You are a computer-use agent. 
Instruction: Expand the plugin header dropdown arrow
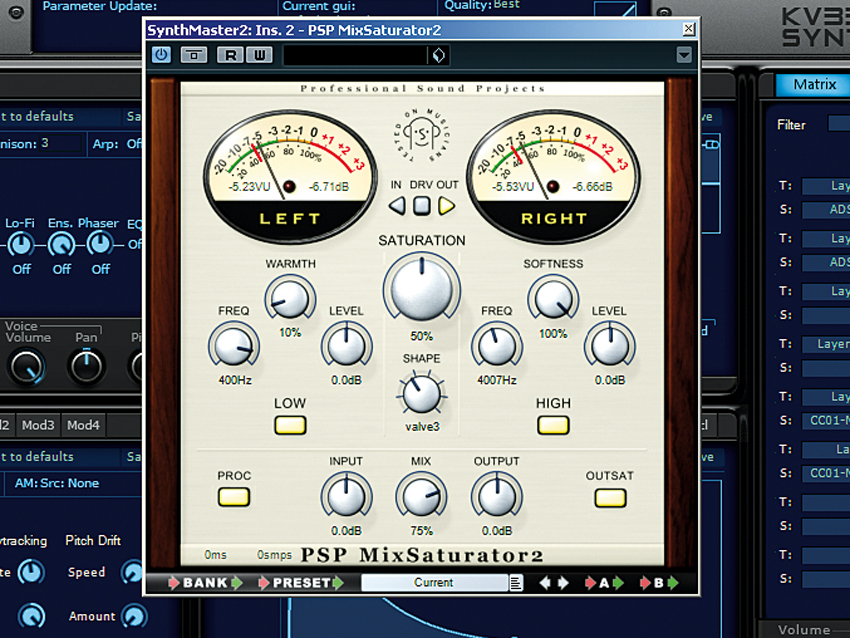[x=684, y=55]
